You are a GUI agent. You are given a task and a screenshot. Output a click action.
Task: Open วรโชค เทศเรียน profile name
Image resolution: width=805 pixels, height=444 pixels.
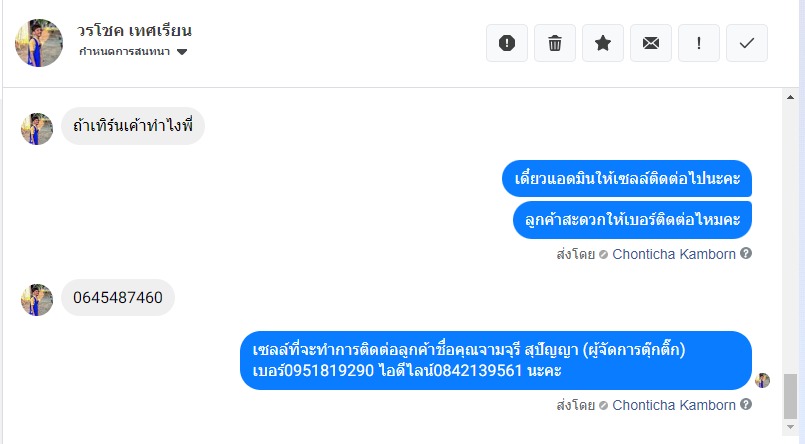[x=134, y=31]
